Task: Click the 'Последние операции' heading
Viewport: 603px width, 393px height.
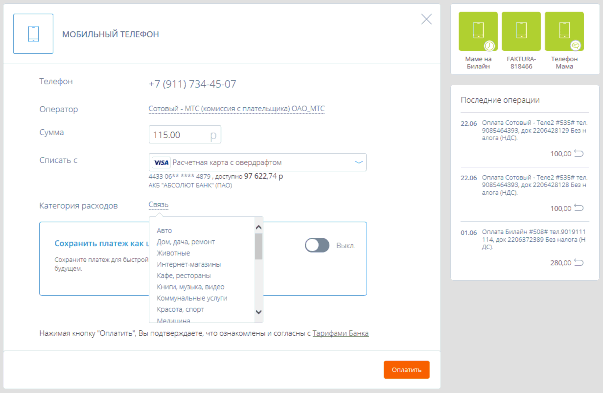Action: pyautogui.click(x=500, y=100)
